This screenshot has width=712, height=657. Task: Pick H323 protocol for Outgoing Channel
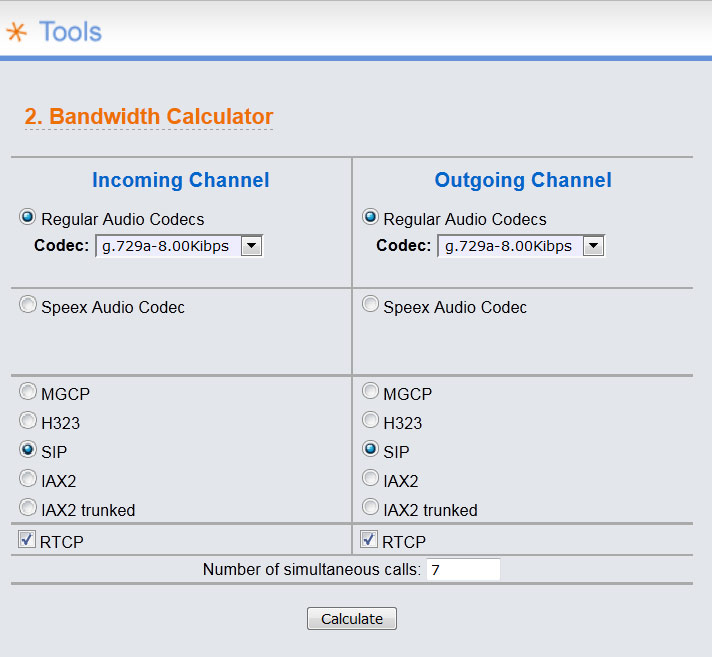[371, 421]
